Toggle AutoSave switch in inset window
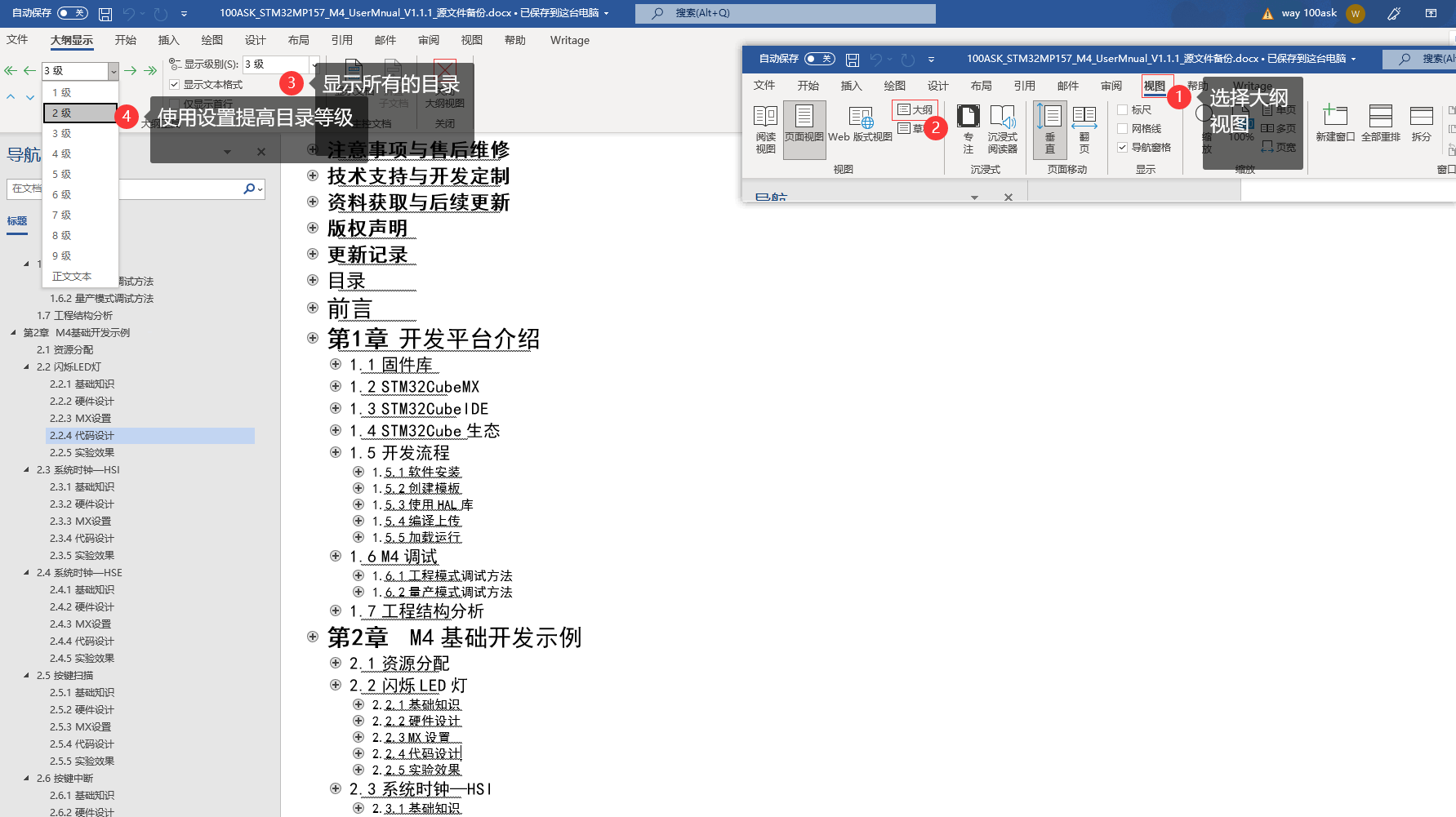Viewport: 1456px width, 817px height. pyautogui.click(x=820, y=59)
